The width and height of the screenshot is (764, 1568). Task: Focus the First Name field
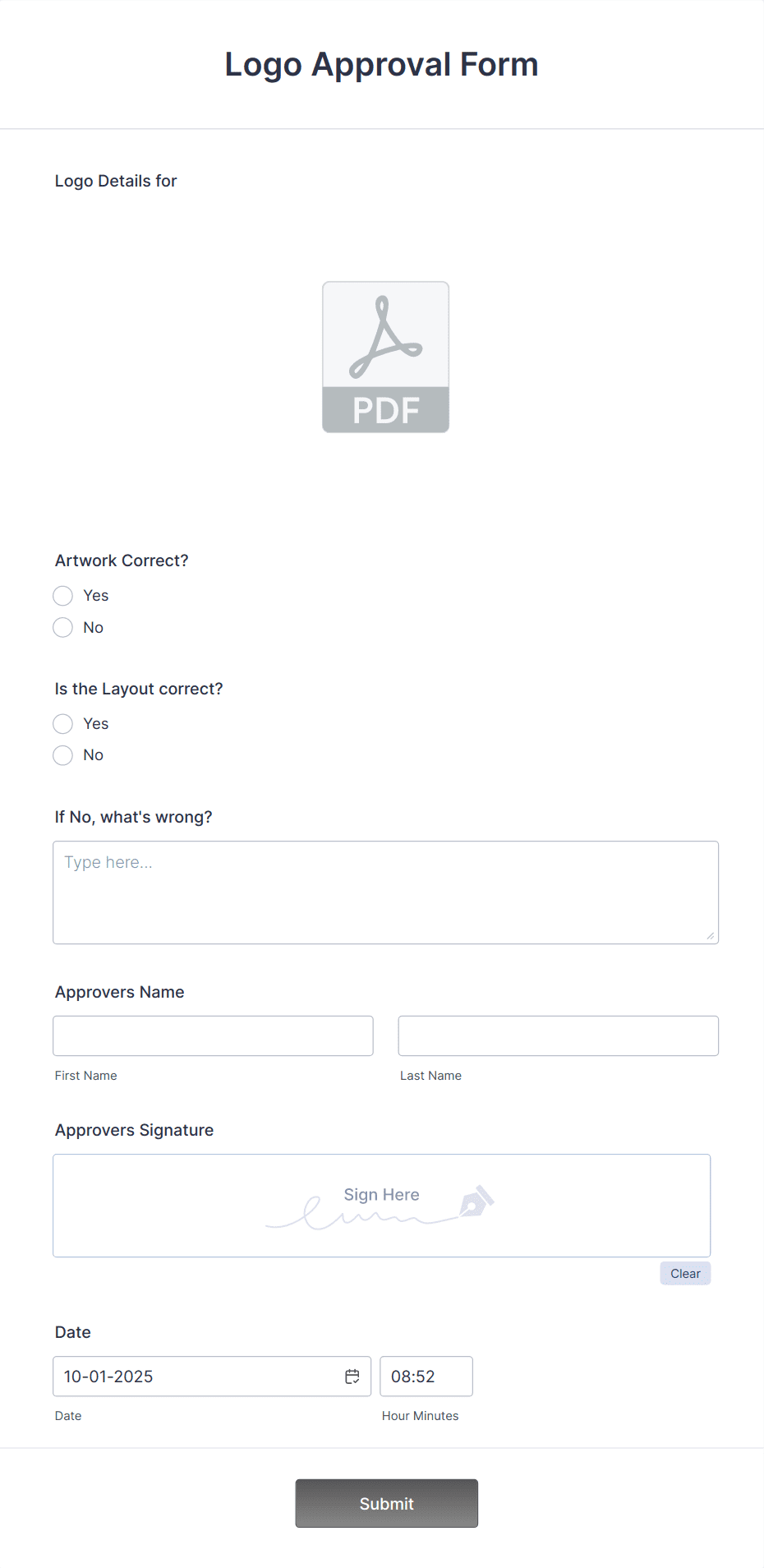pos(212,1035)
